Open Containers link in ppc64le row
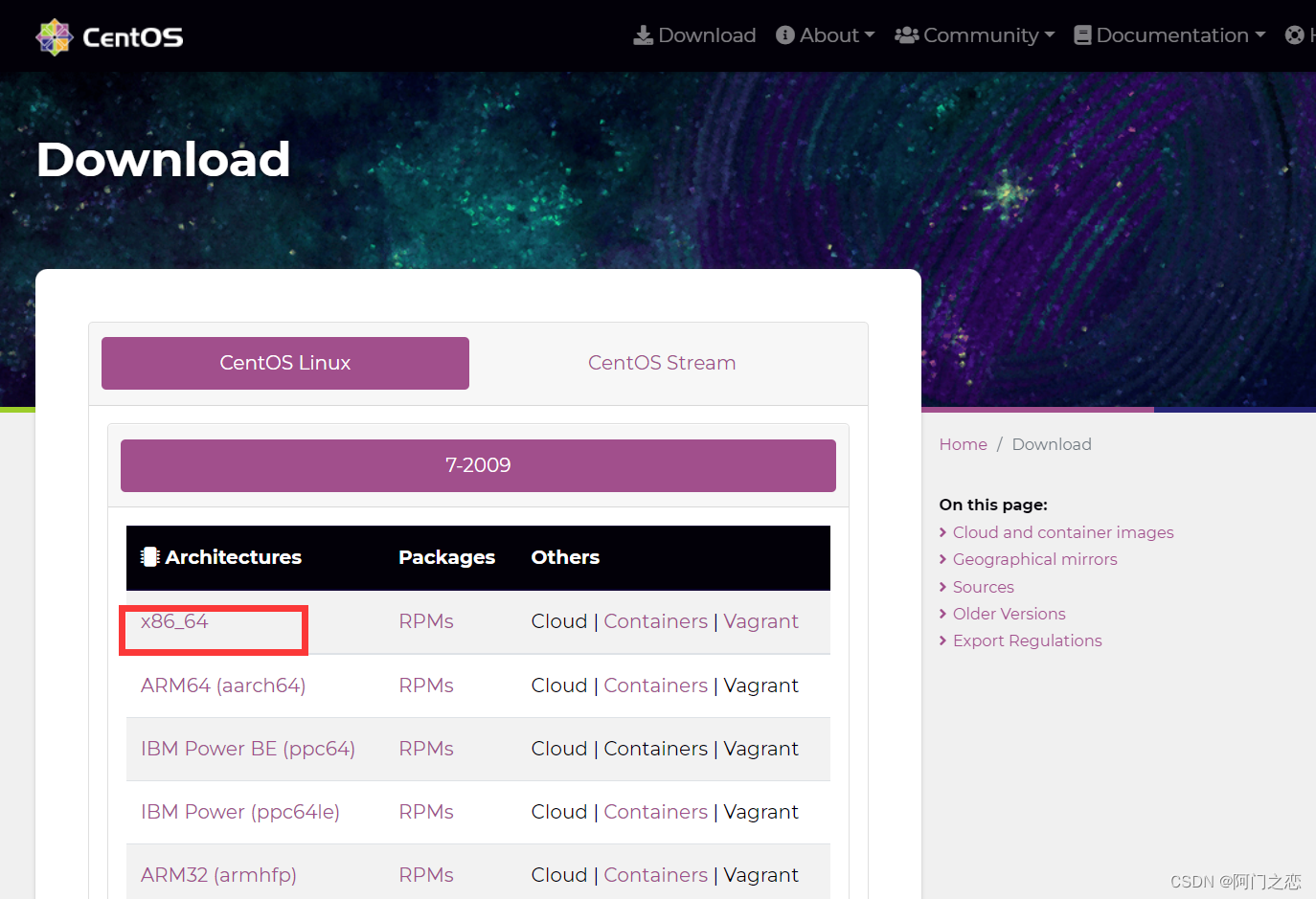The height and width of the screenshot is (899, 1316). point(656,812)
